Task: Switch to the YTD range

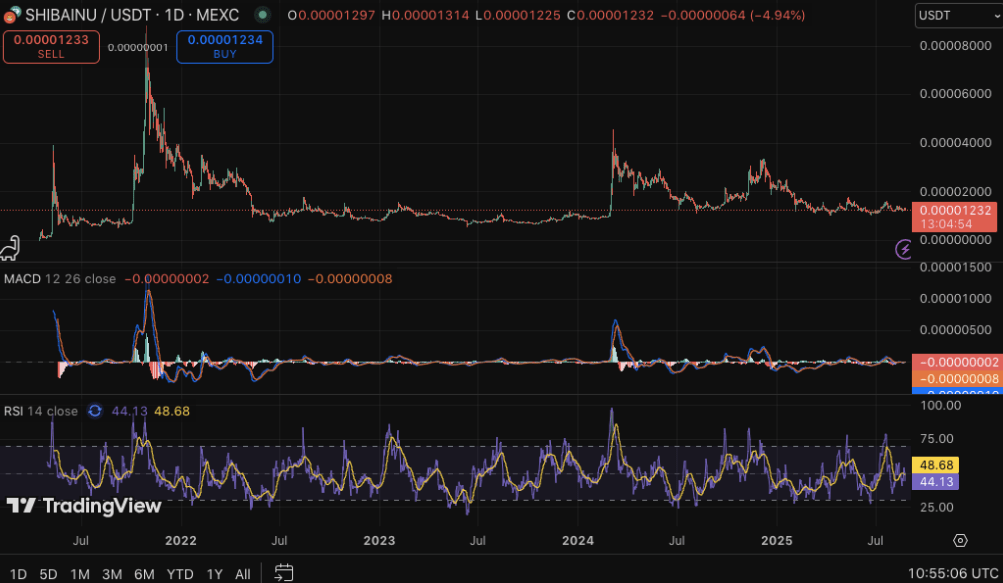Action: (x=180, y=574)
